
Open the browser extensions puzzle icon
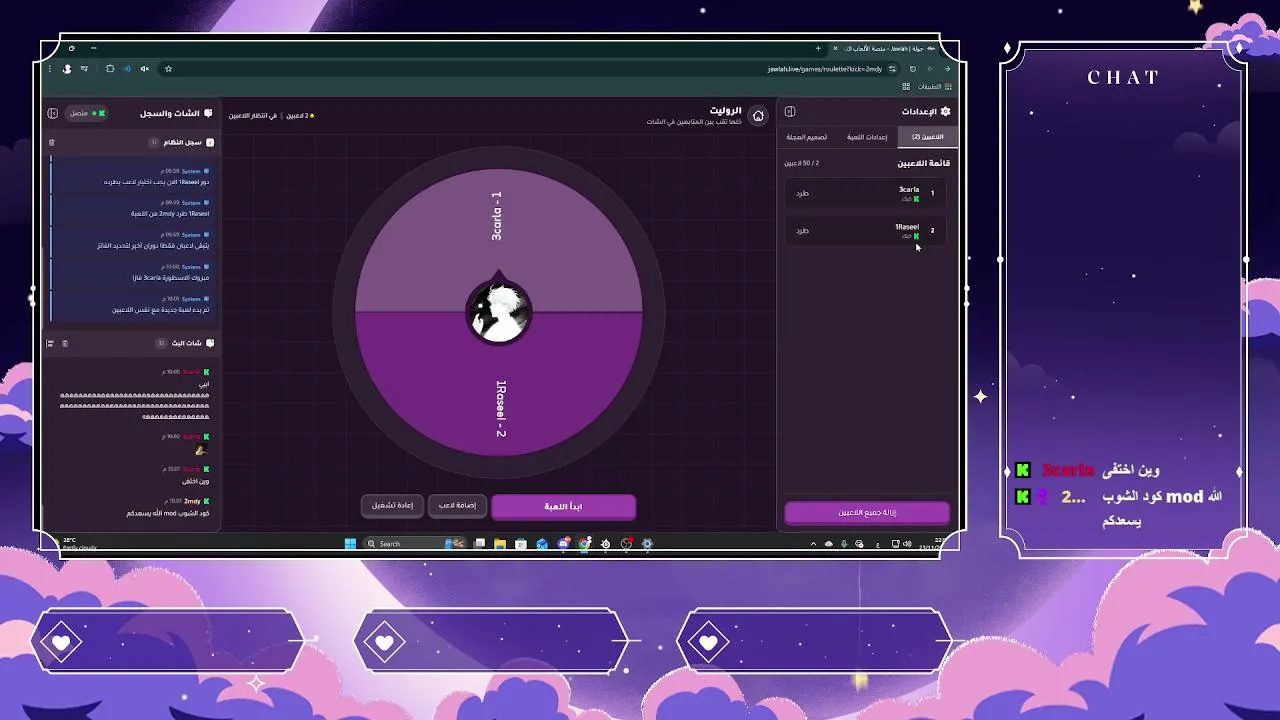(x=109, y=69)
